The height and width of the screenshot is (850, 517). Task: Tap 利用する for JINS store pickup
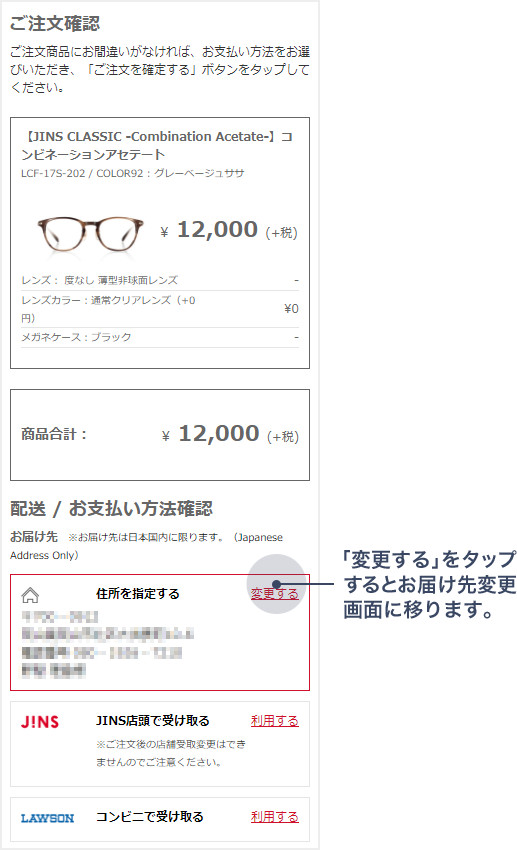[274, 720]
